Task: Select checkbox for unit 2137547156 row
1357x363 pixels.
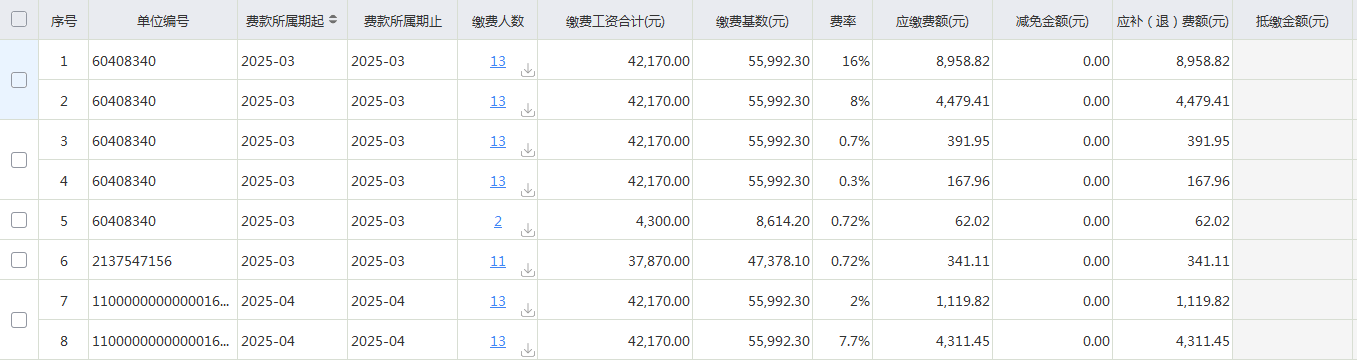Action: pyautogui.click(x=18, y=260)
